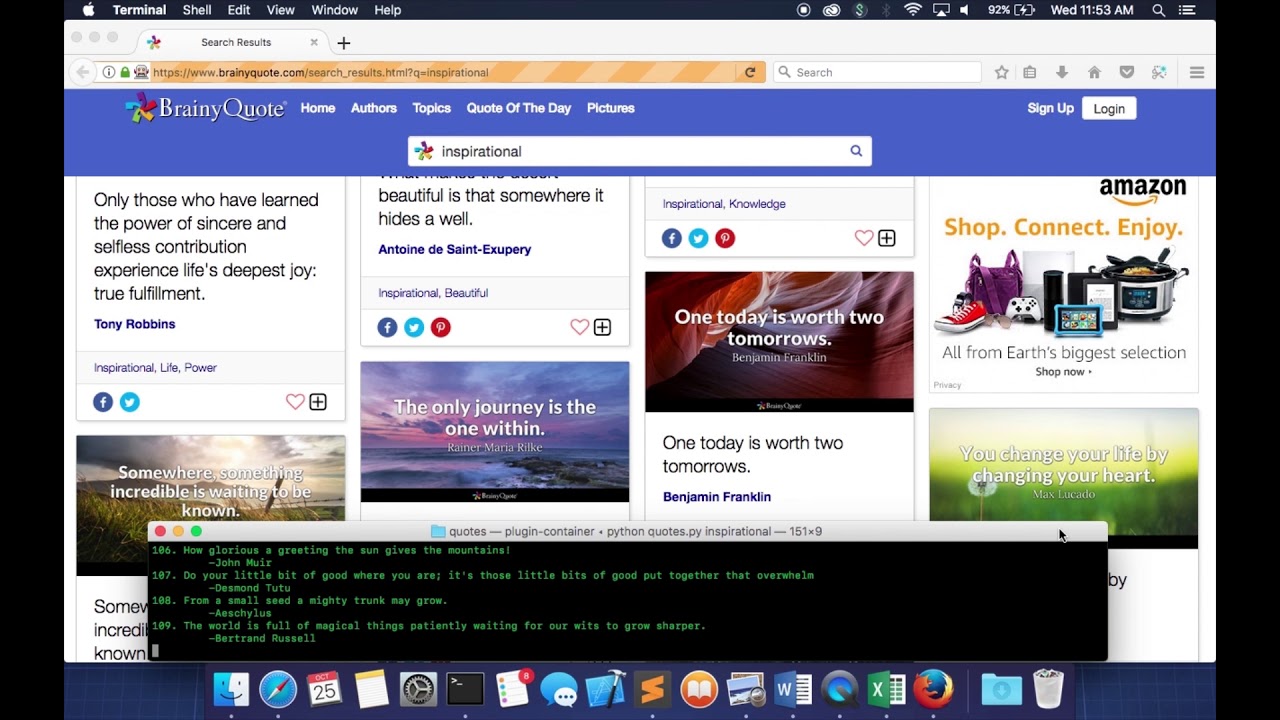Image resolution: width=1280 pixels, height=720 pixels.
Task: Open the Window menu
Action: 335,10
